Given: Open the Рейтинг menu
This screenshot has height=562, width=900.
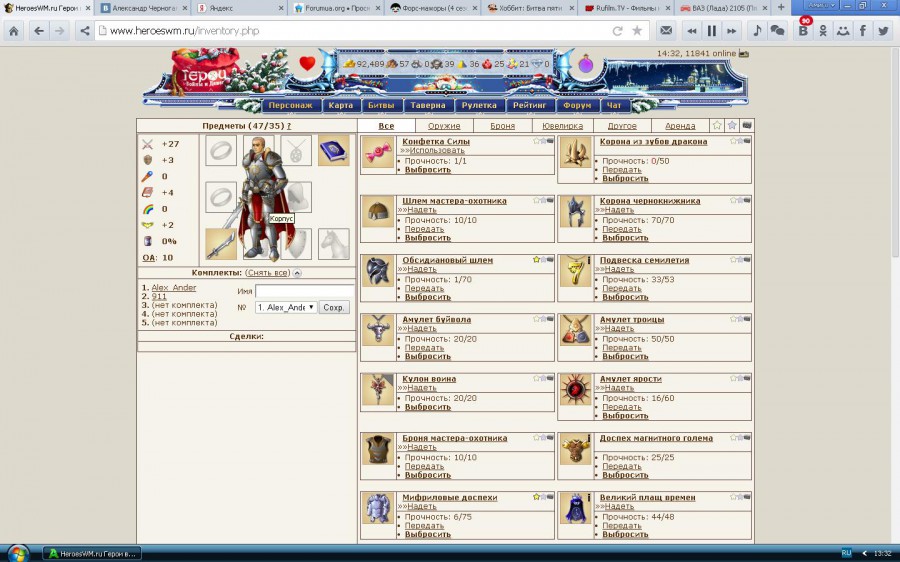Looking at the screenshot, I should click(530, 106).
